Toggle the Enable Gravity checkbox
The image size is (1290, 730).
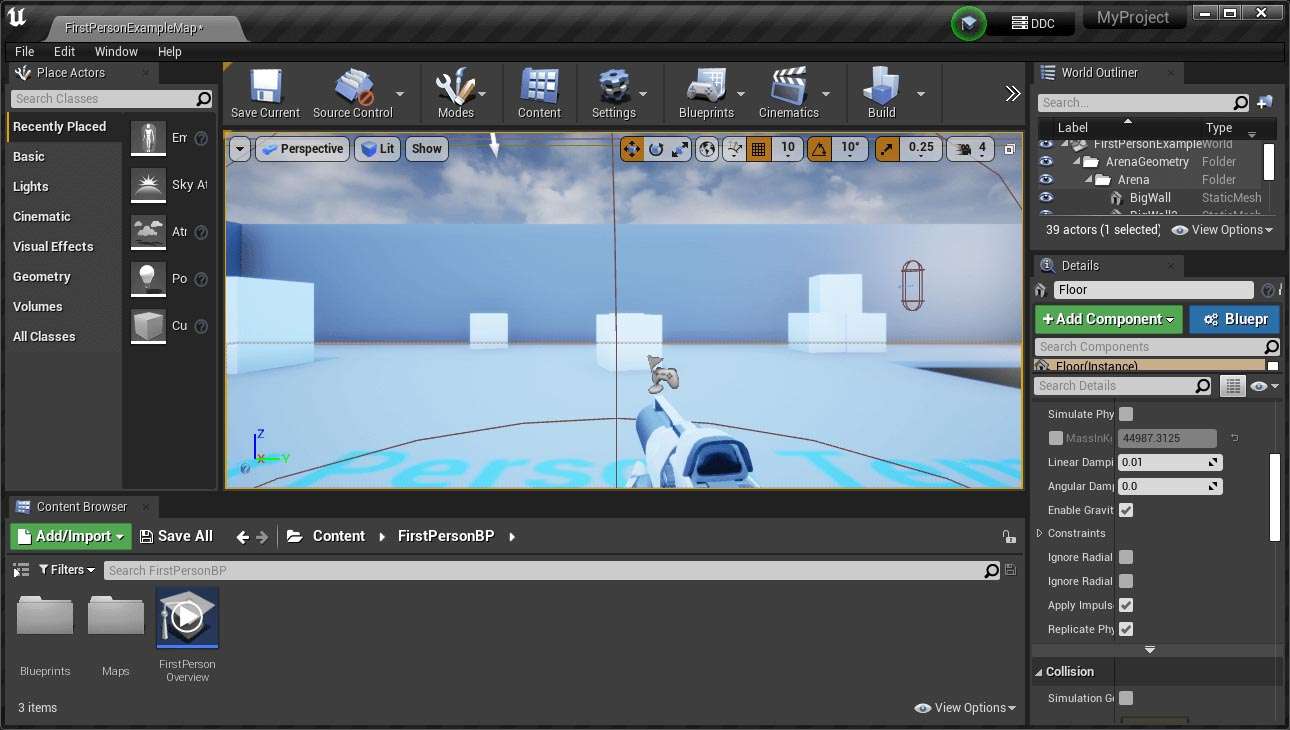click(x=1126, y=510)
